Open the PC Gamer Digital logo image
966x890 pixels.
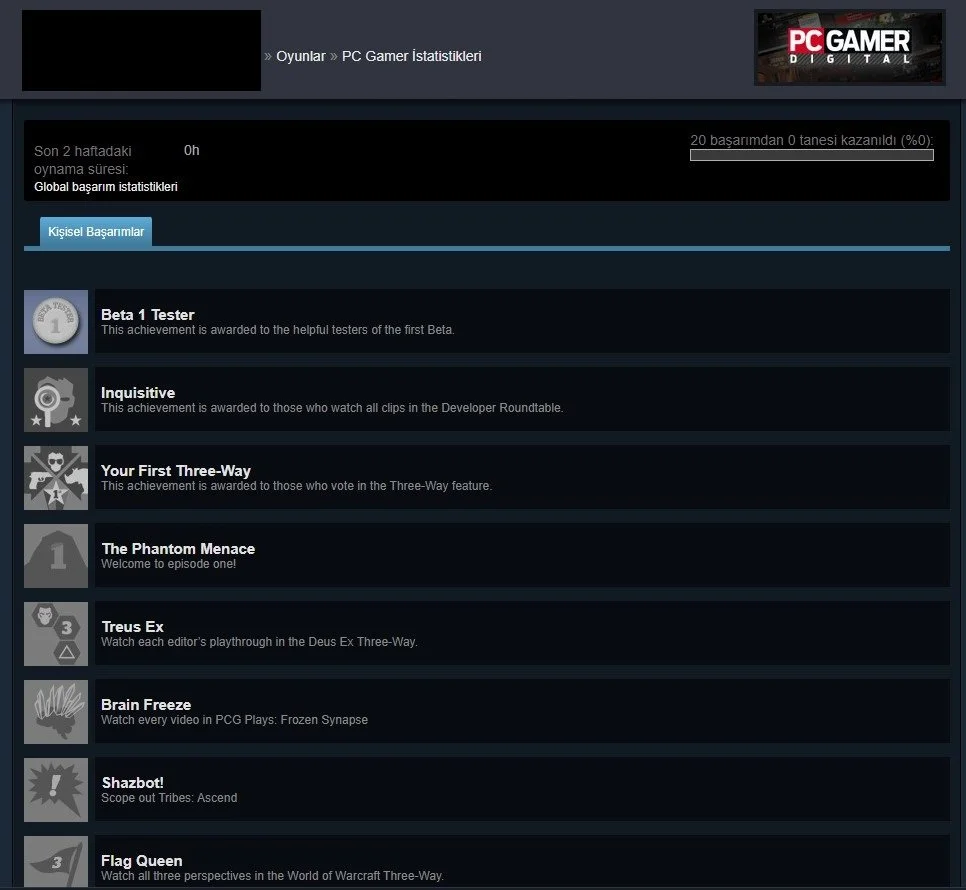[850, 47]
